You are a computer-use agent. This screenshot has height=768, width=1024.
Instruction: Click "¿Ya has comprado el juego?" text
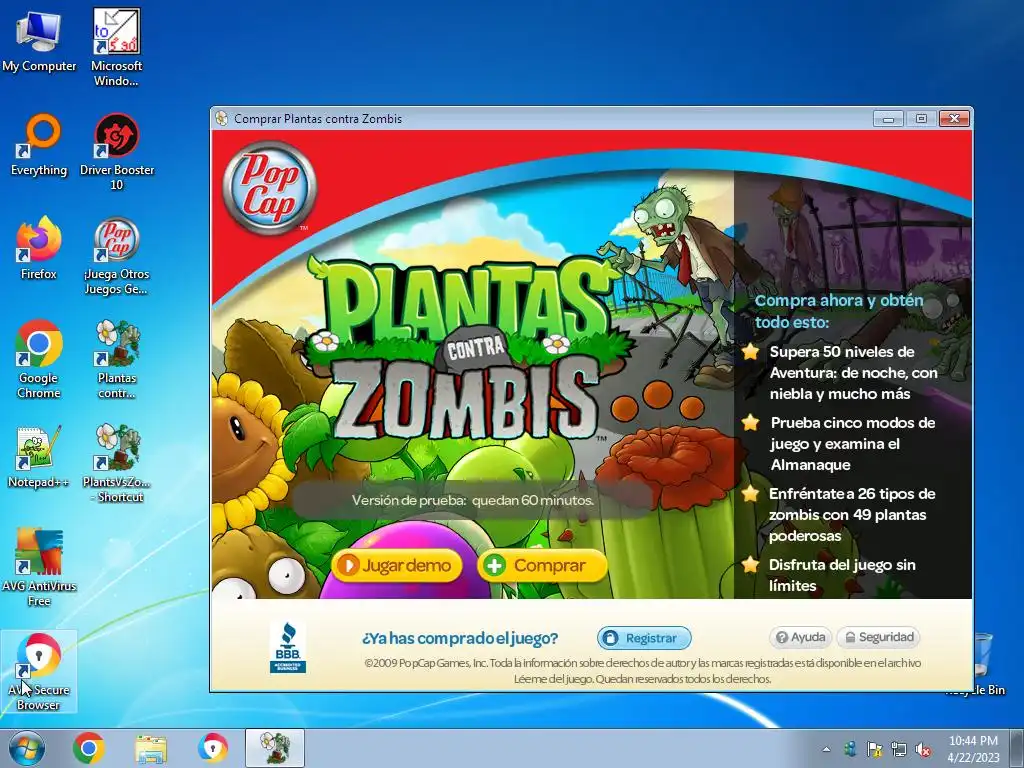(460, 638)
